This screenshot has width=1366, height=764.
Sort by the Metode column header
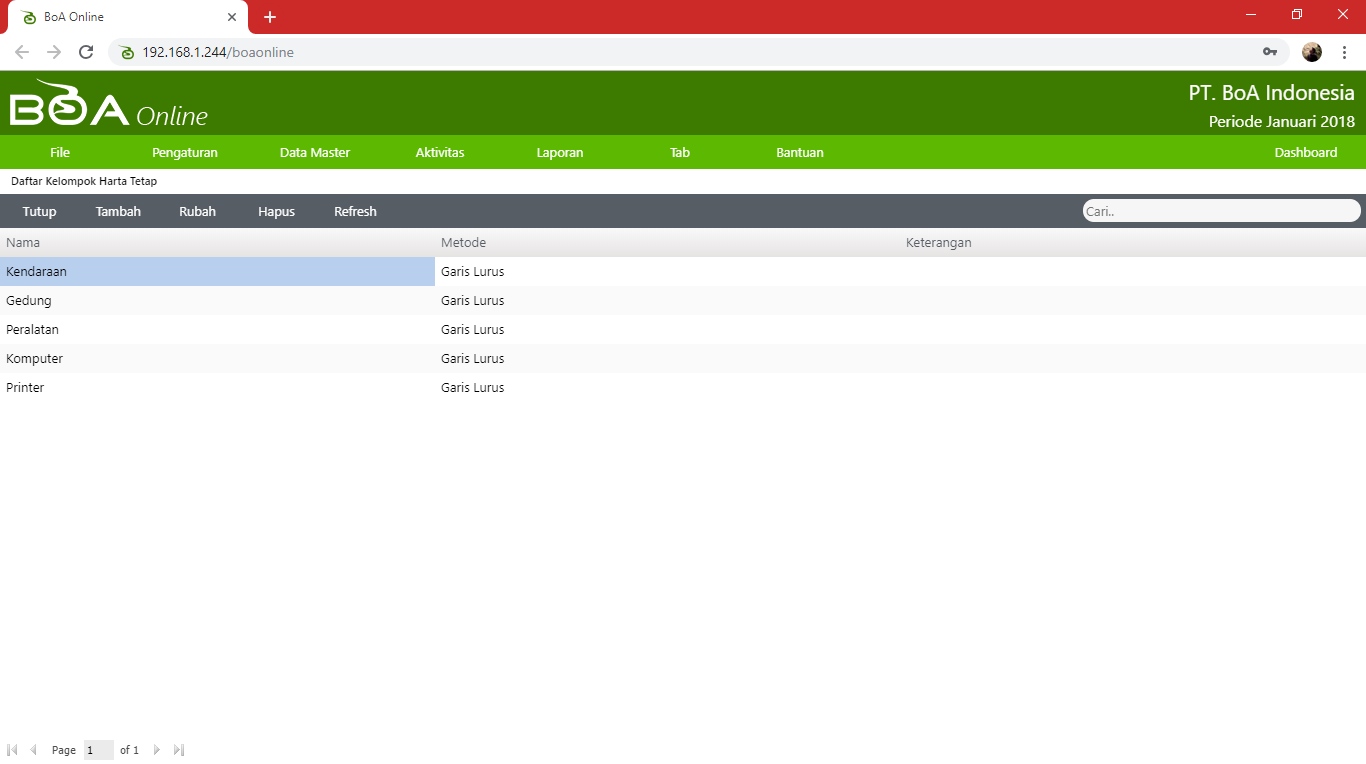click(464, 243)
